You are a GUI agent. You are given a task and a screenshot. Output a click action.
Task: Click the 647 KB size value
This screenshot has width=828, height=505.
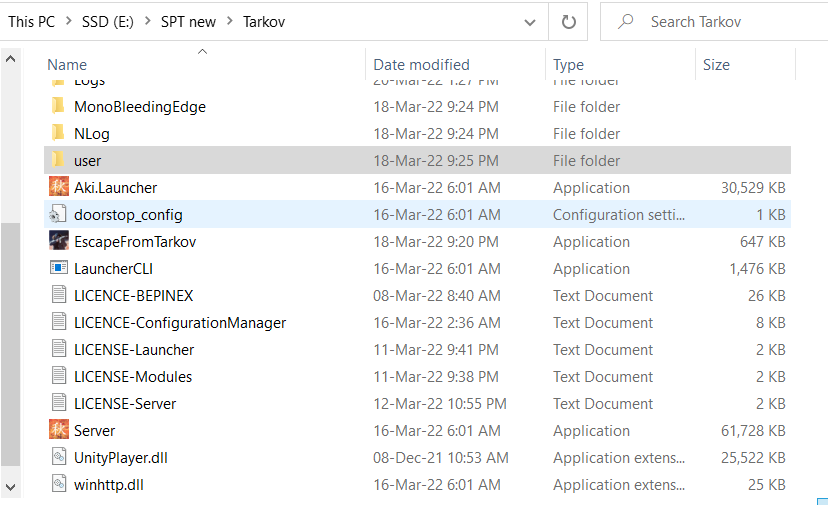(763, 241)
